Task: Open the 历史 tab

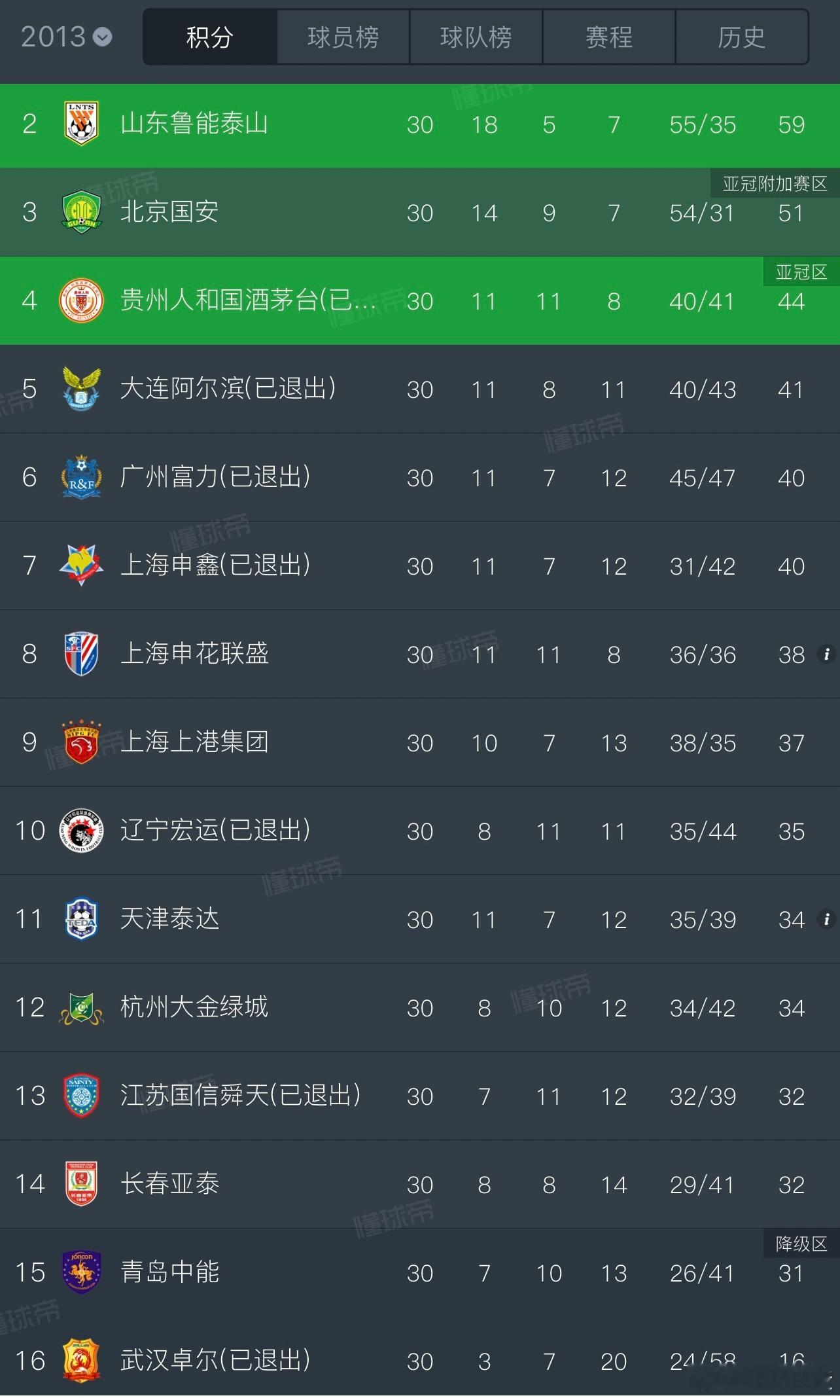Action: tap(741, 37)
